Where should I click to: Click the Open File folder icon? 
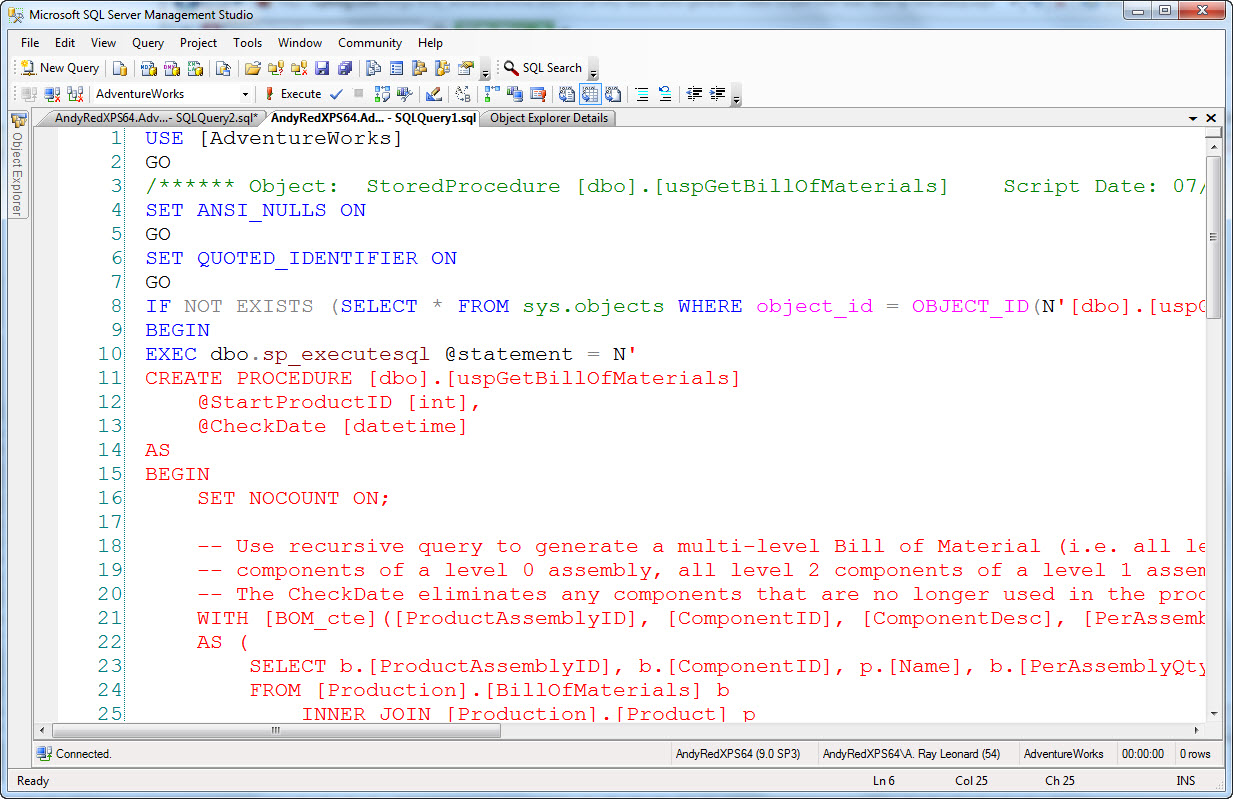pos(252,68)
